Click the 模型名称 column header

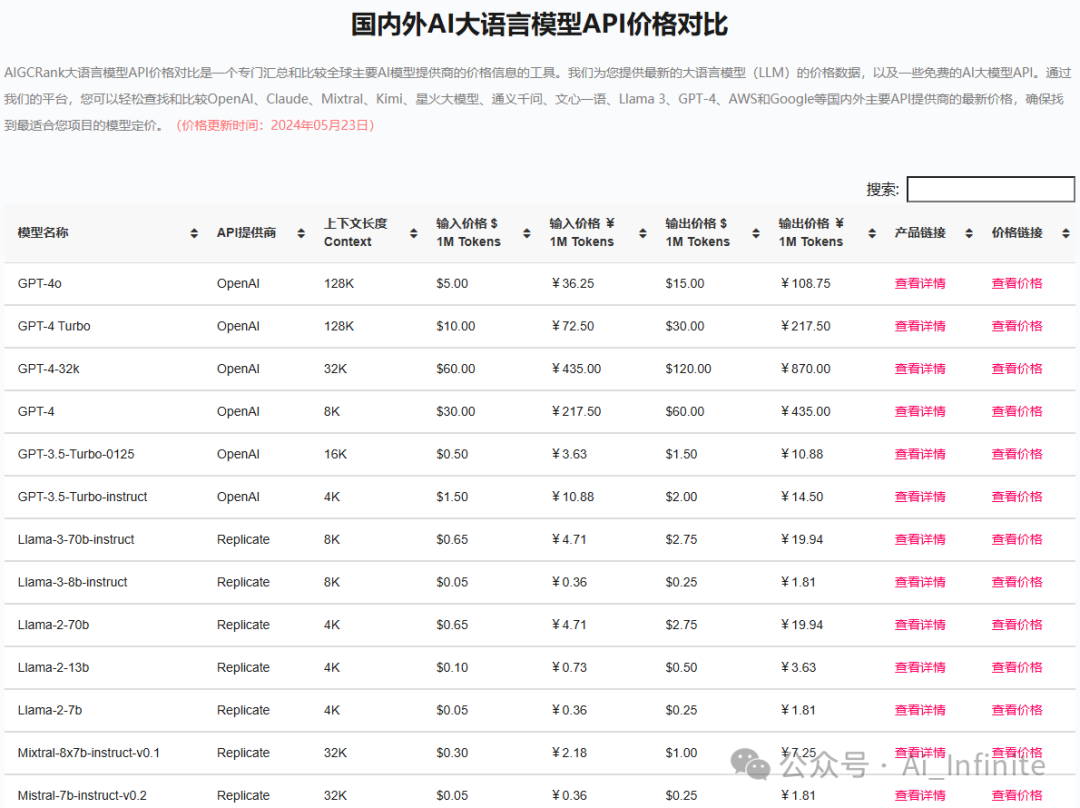click(x=43, y=233)
